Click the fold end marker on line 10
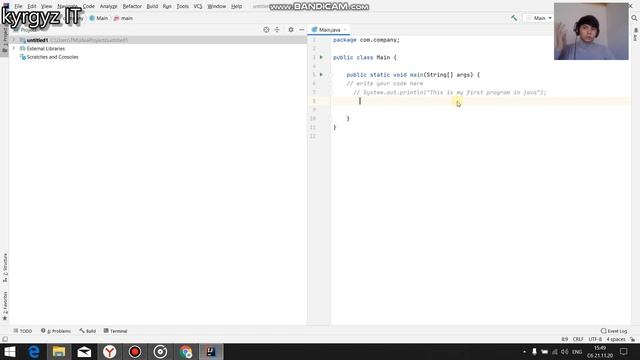Viewport: 640px width, 360px height. [x=331, y=119]
